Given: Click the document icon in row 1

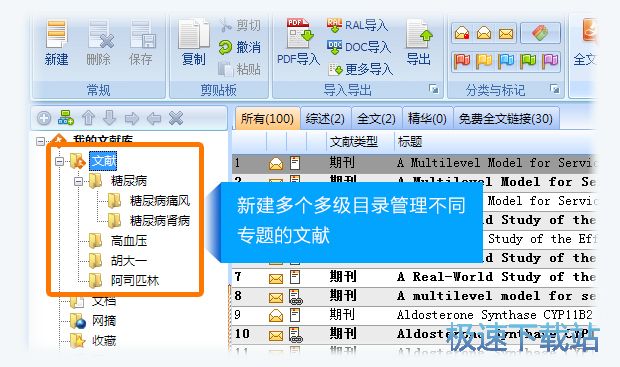Looking at the screenshot, I should coord(295,163).
